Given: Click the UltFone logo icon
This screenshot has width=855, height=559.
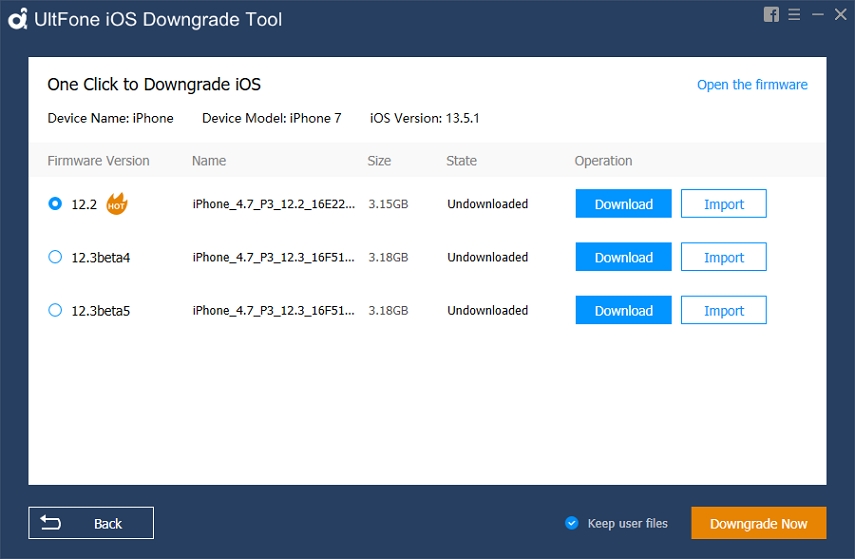Looking at the screenshot, I should (x=17, y=19).
